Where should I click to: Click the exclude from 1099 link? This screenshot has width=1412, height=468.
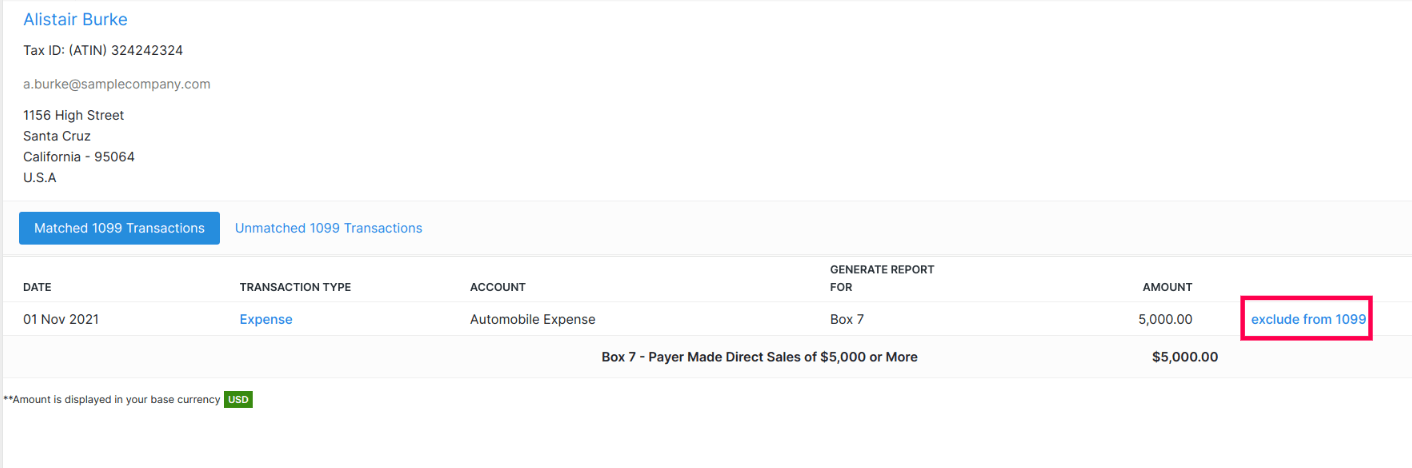tap(1308, 320)
